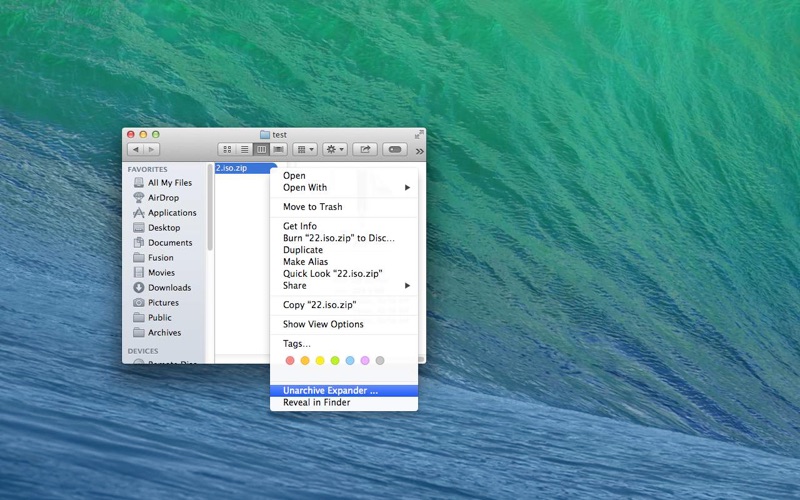The width and height of the screenshot is (800, 500).
Task: Choose Quick Look "22.iso.zip"
Action: click(344, 273)
